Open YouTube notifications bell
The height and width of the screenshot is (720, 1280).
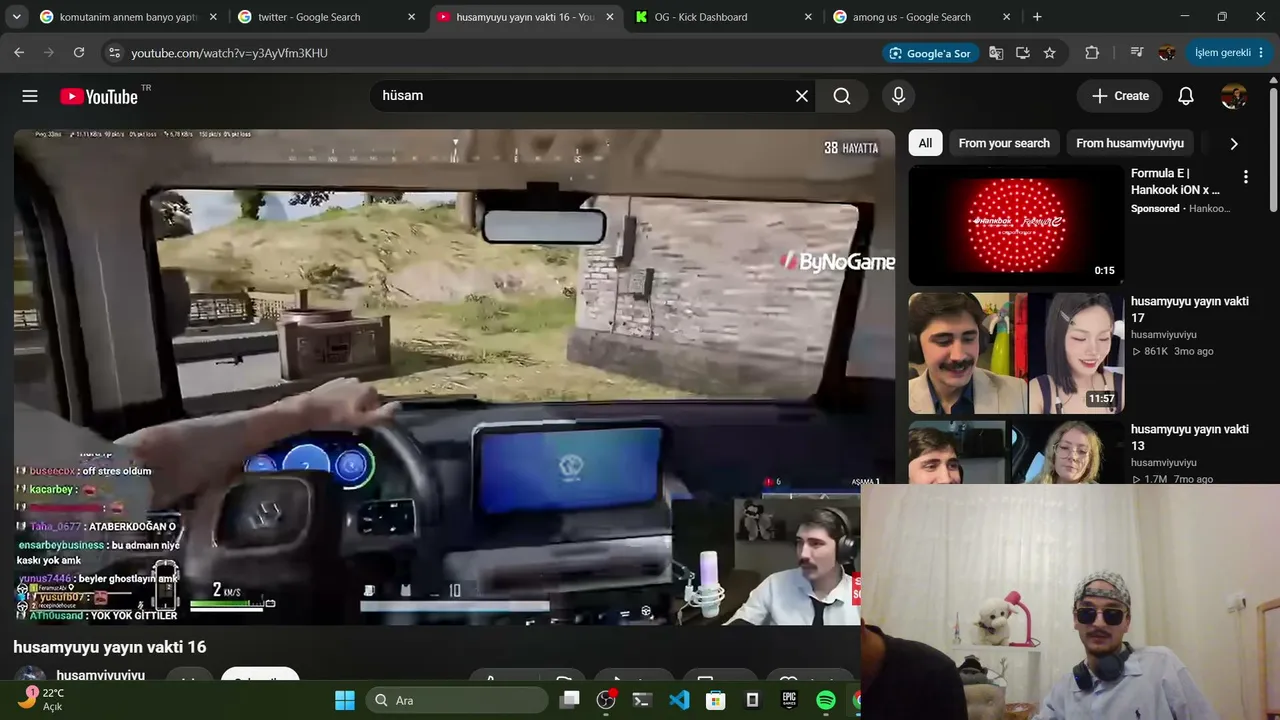tap(1186, 96)
